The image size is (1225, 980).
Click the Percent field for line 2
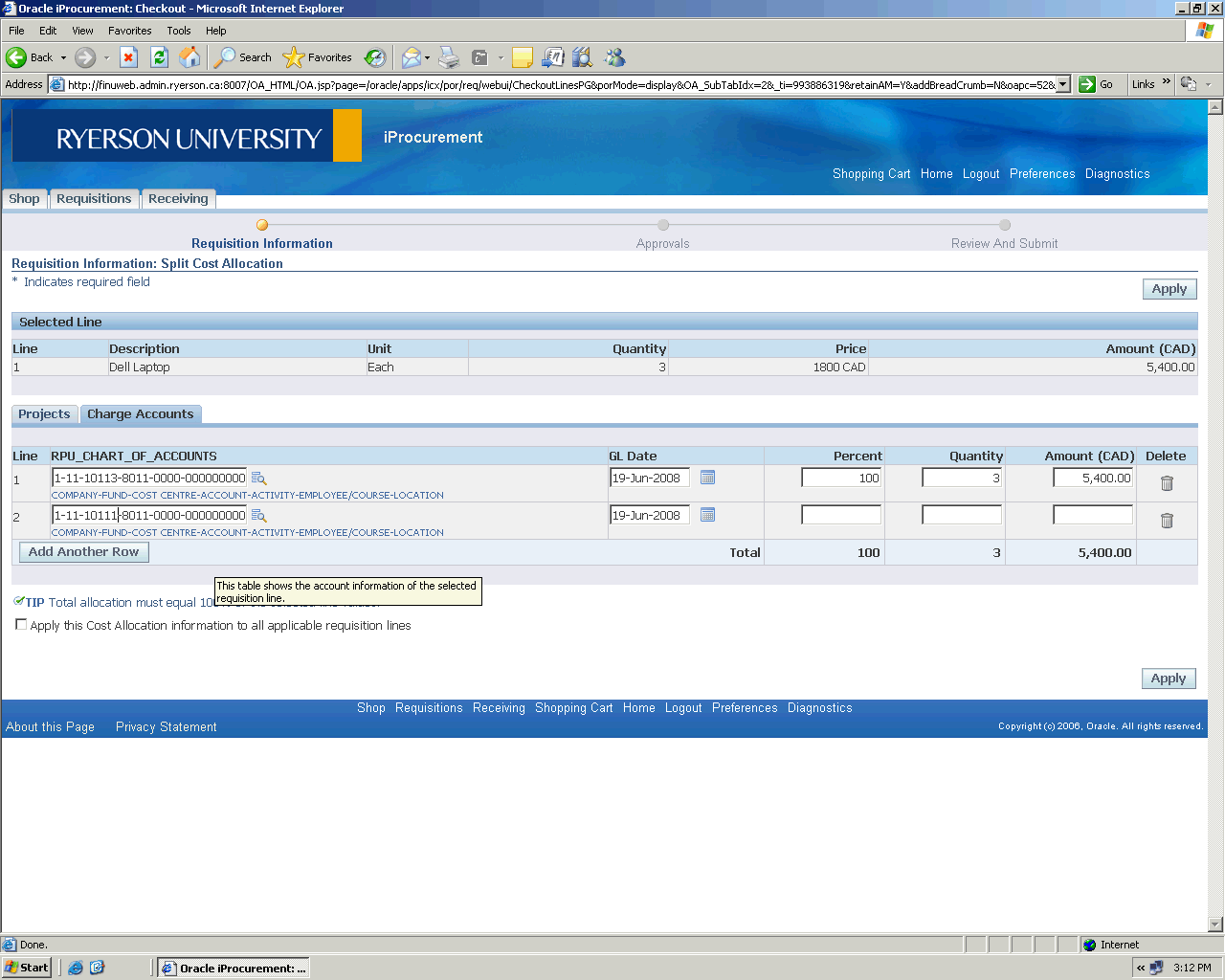[840, 515]
